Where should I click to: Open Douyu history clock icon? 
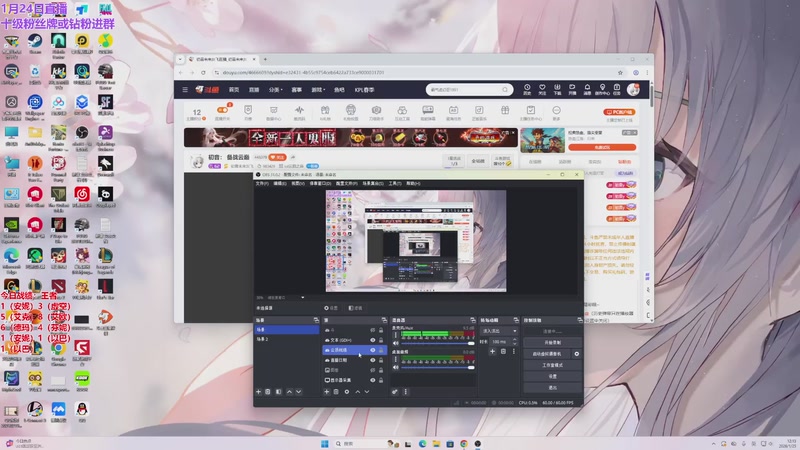527,89
